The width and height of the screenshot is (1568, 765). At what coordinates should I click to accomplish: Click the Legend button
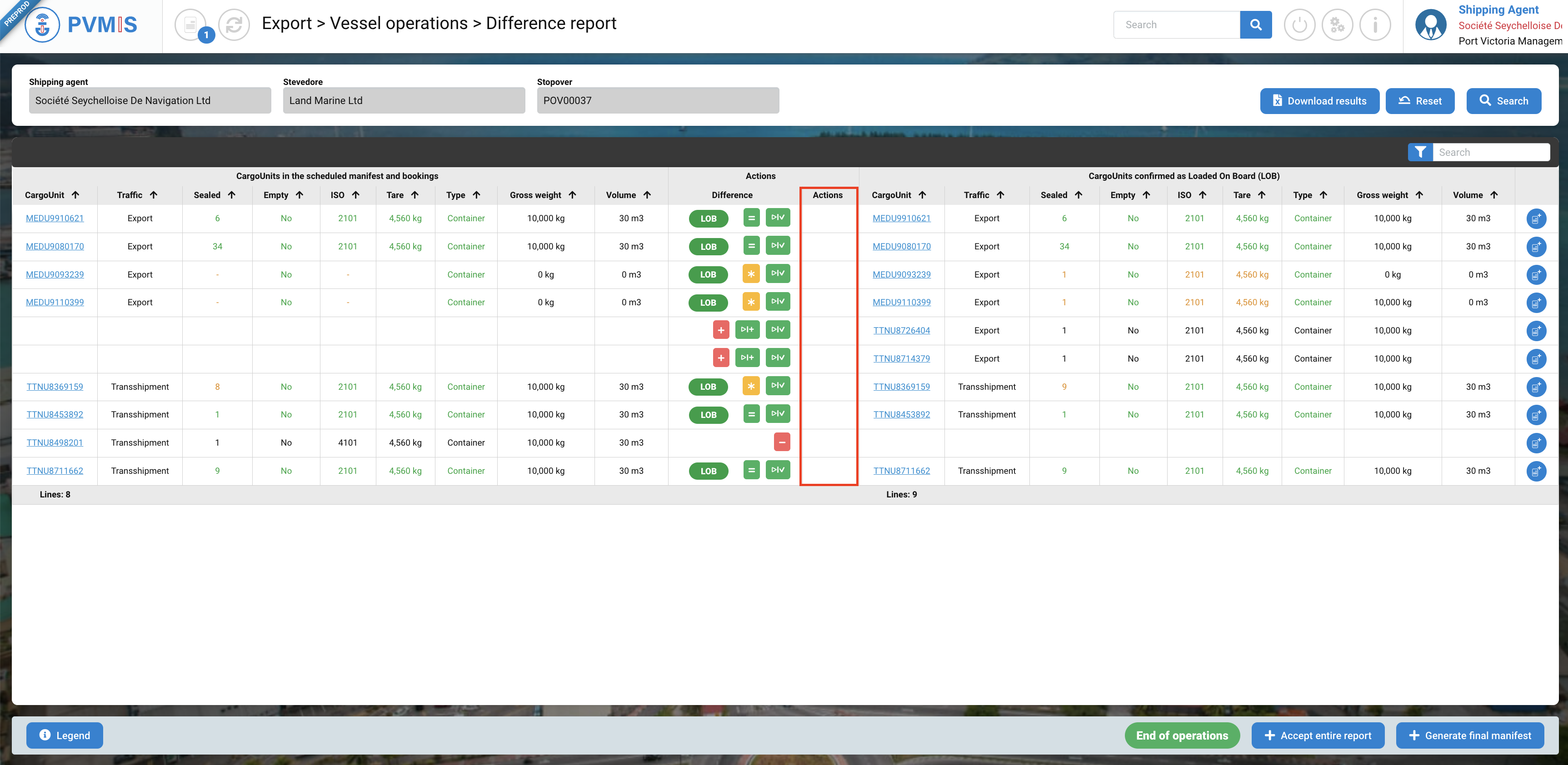[65, 735]
